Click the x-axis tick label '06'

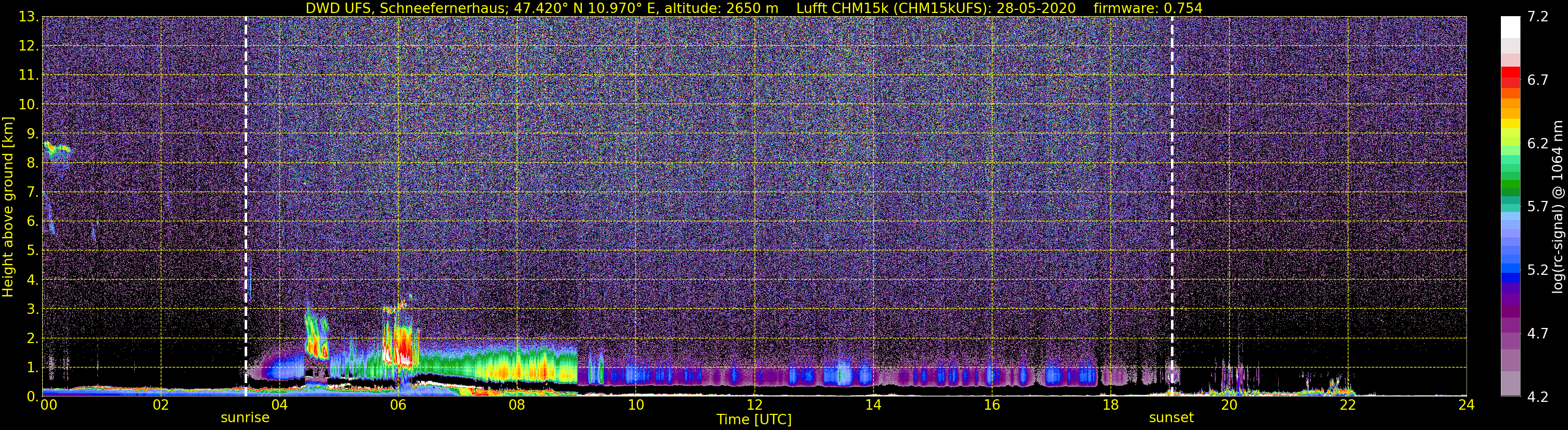coord(398,405)
